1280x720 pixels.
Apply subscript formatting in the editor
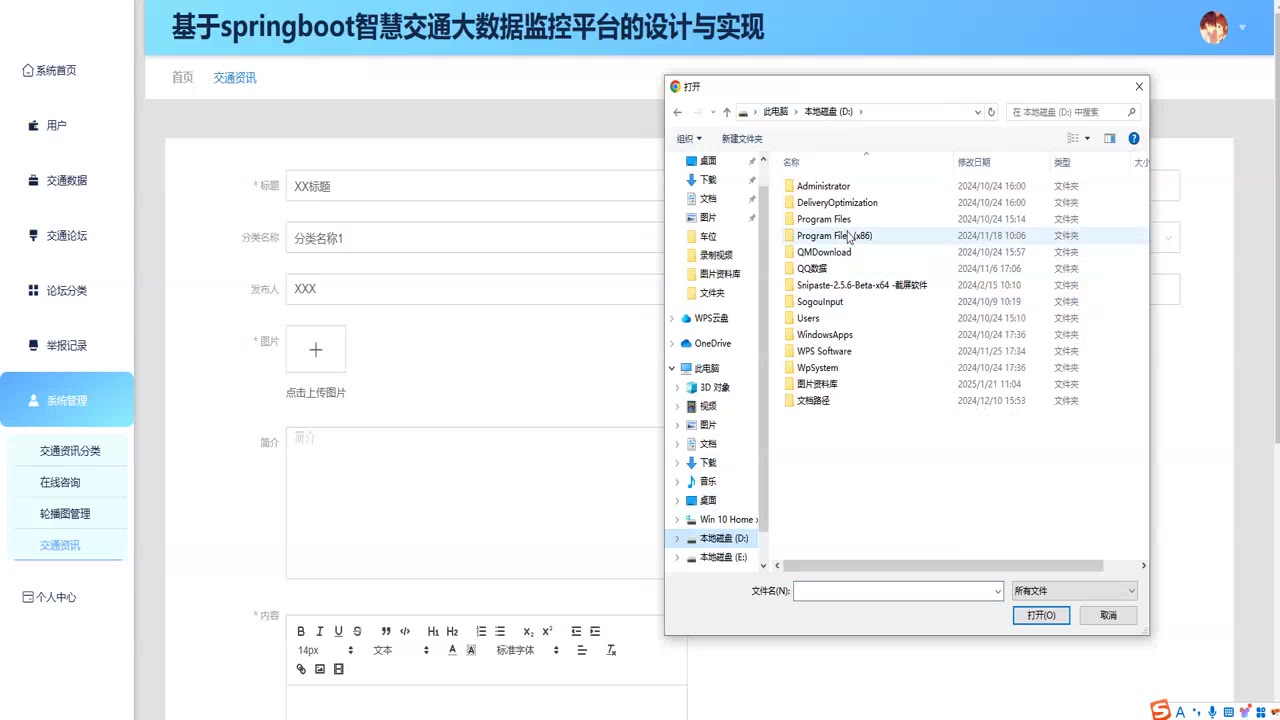point(528,631)
